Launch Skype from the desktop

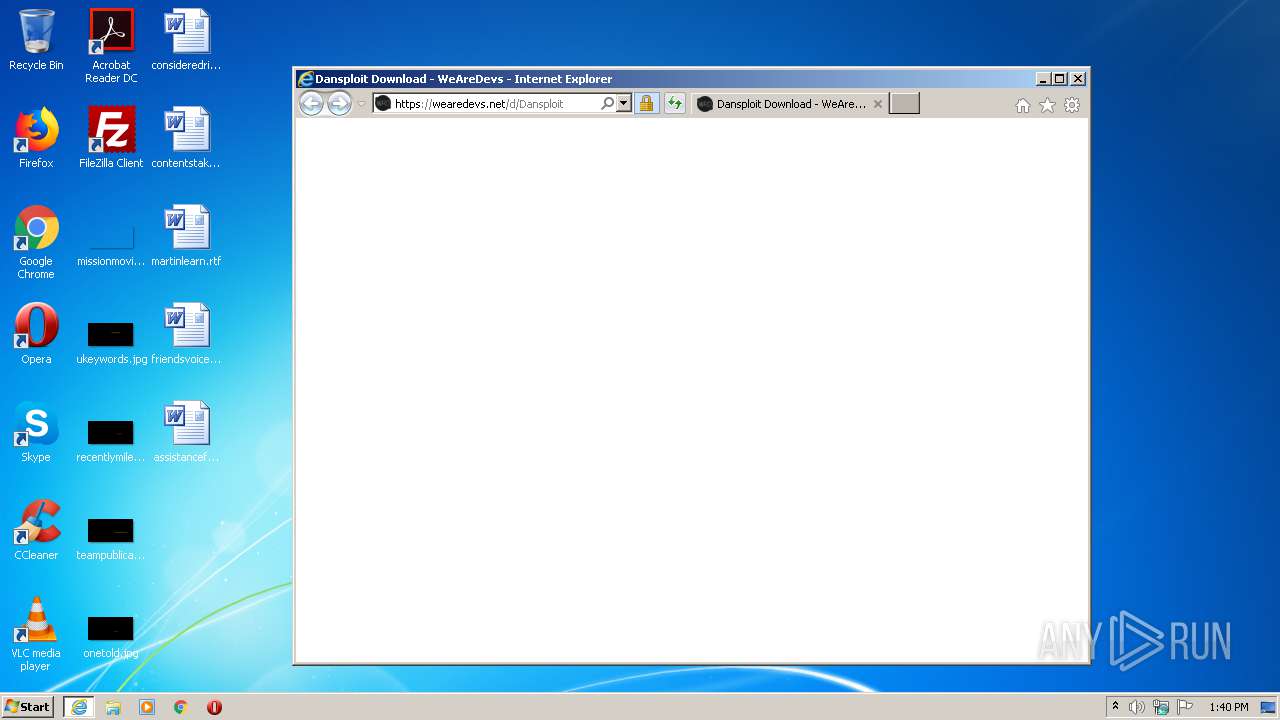pyautogui.click(x=36, y=432)
